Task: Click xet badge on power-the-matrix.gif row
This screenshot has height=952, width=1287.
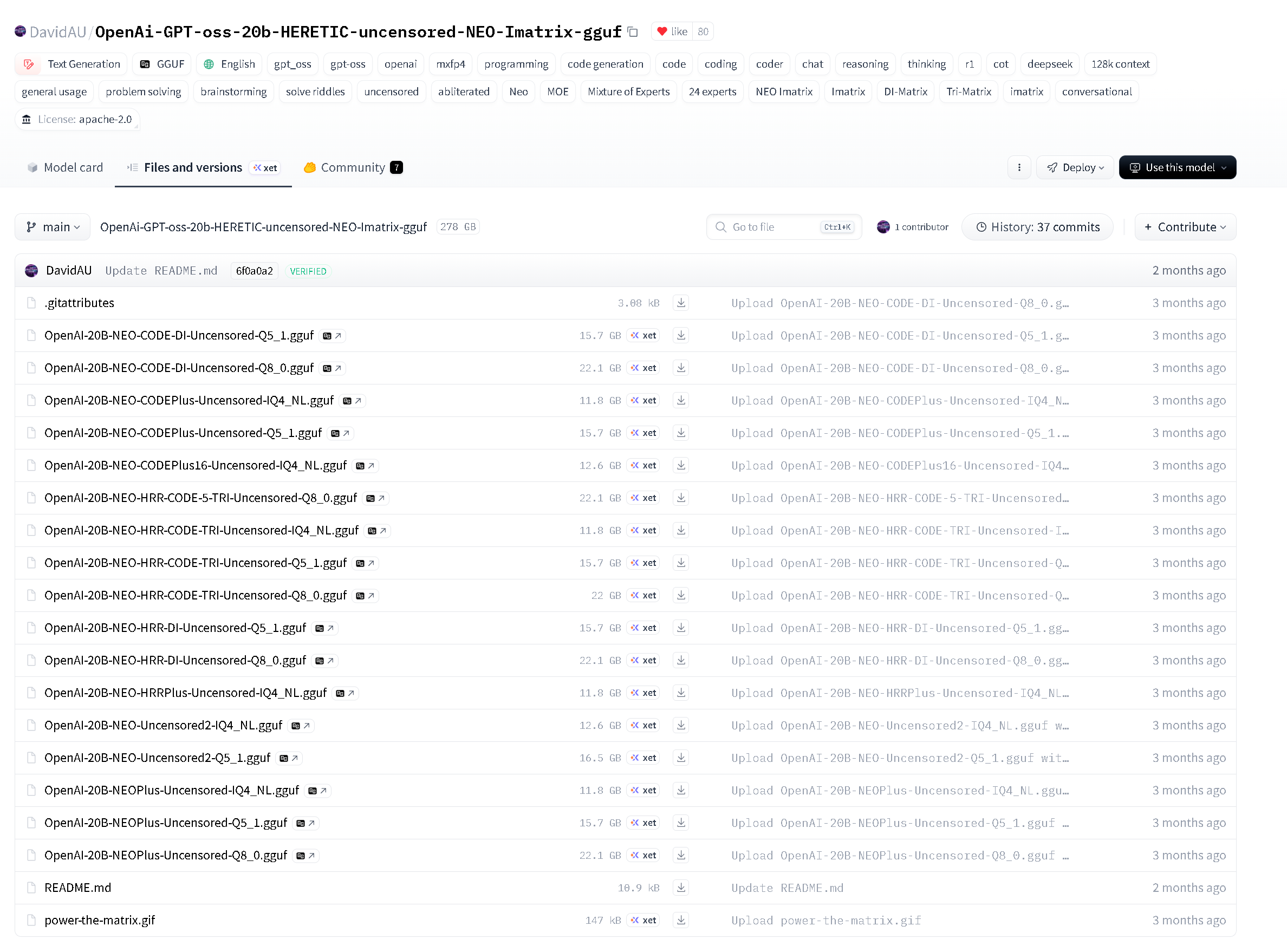Action: click(x=643, y=920)
